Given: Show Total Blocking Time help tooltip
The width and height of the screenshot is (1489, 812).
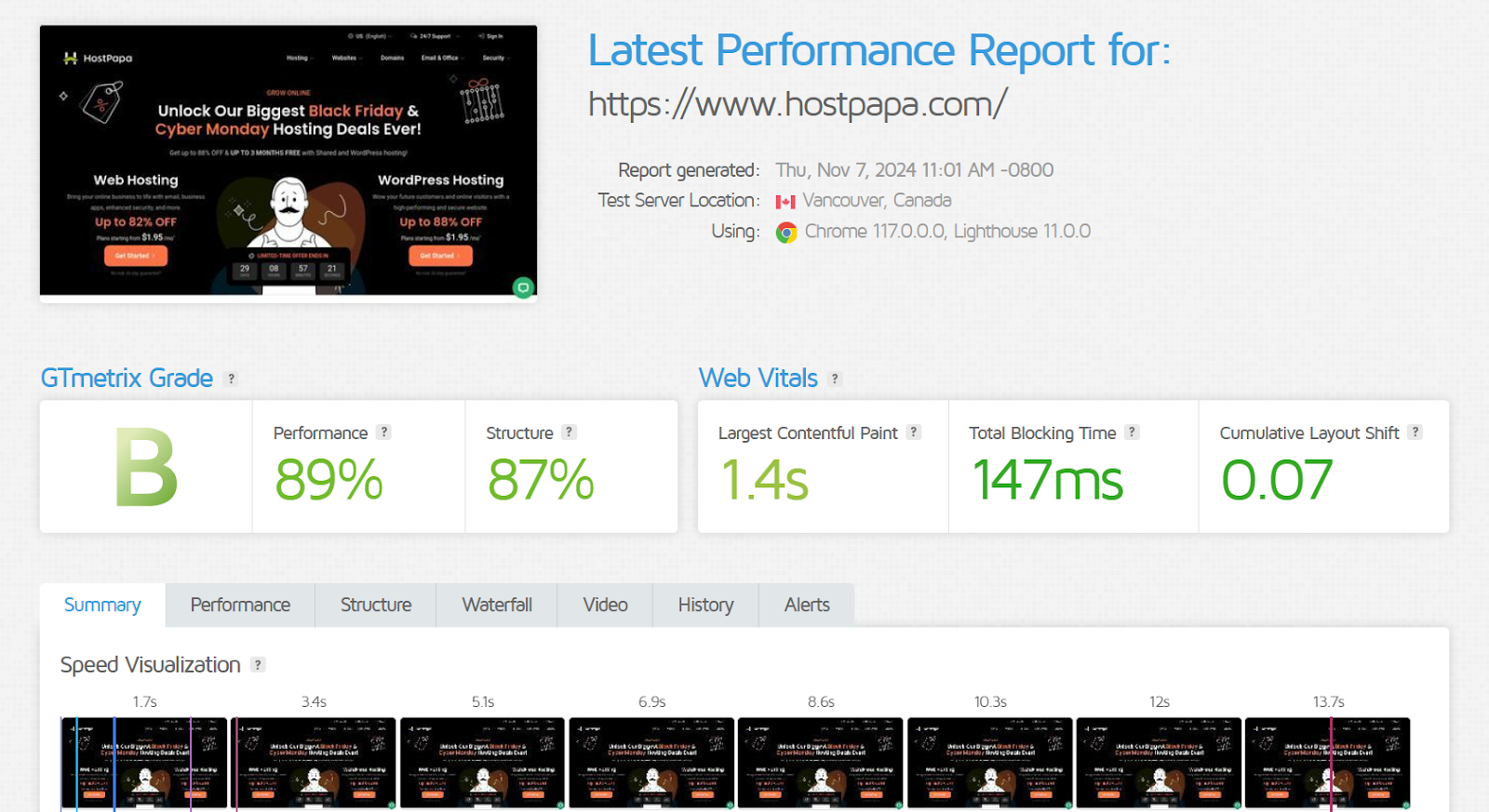Looking at the screenshot, I should pos(1132,433).
